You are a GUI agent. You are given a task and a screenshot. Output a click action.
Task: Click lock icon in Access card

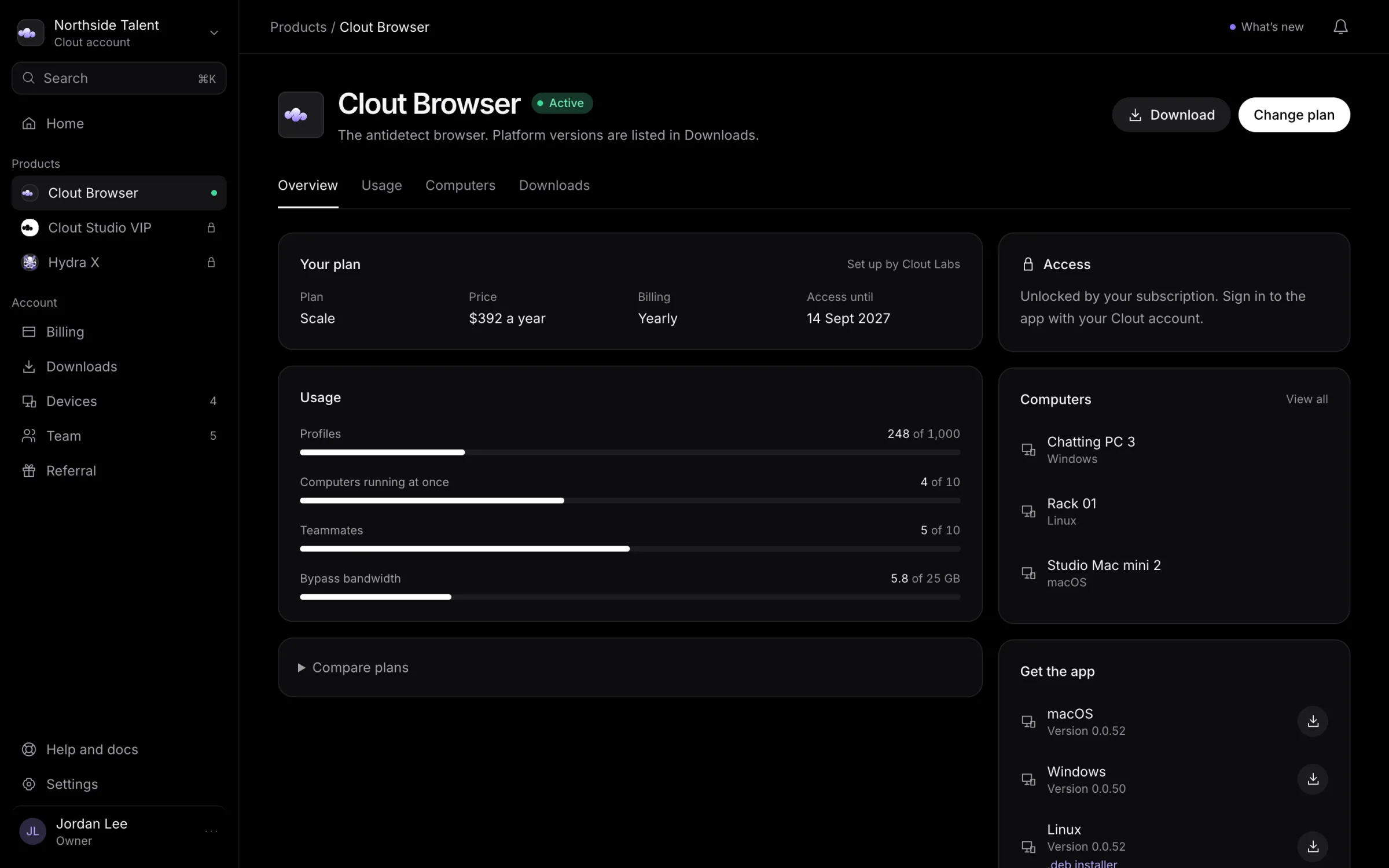click(1028, 264)
